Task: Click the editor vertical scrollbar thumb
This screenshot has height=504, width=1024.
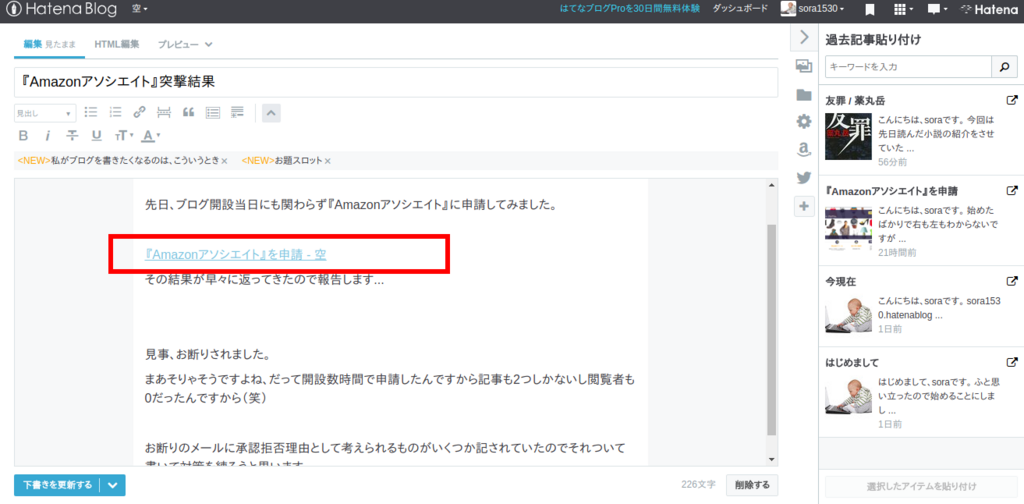Action: [x=771, y=330]
